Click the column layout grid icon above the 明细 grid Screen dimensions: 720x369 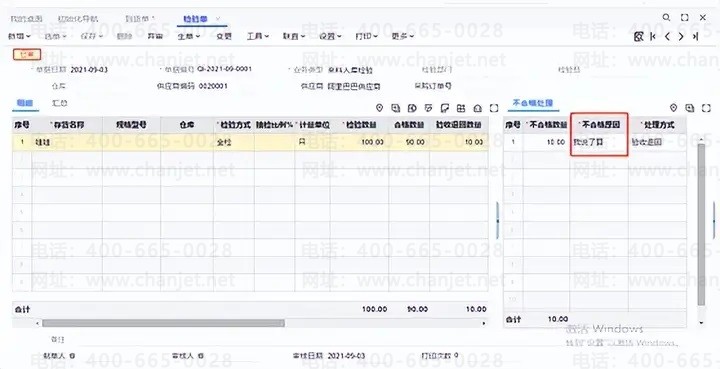tap(461, 108)
